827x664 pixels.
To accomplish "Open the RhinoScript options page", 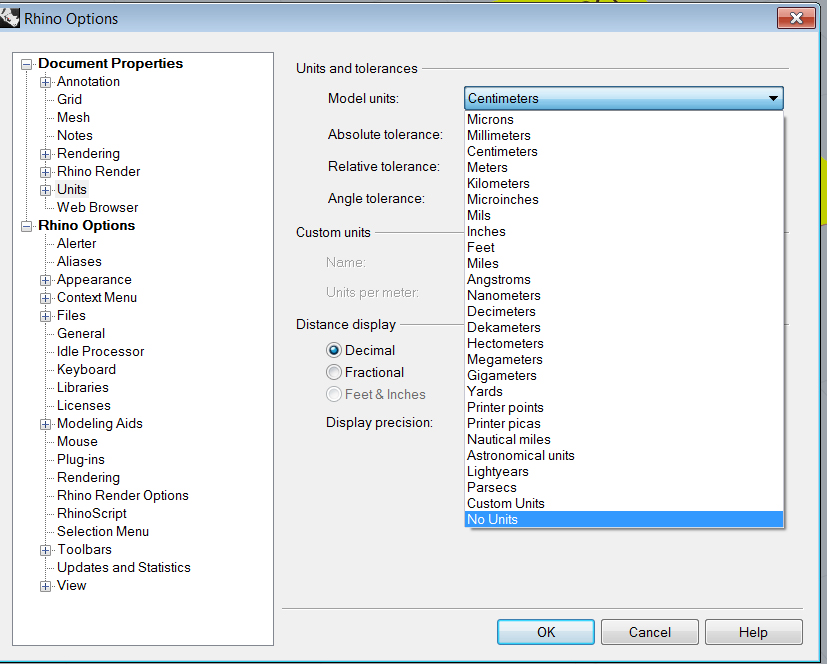I will point(92,514).
